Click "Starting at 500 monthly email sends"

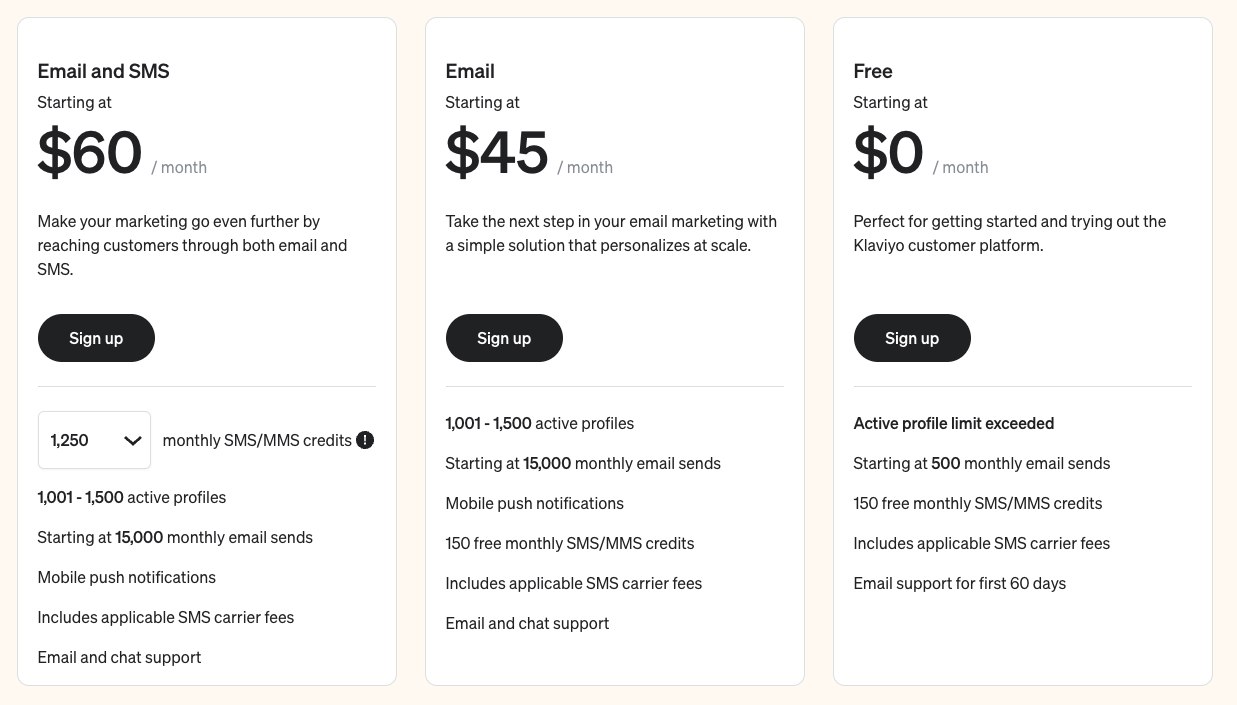point(982,463)
